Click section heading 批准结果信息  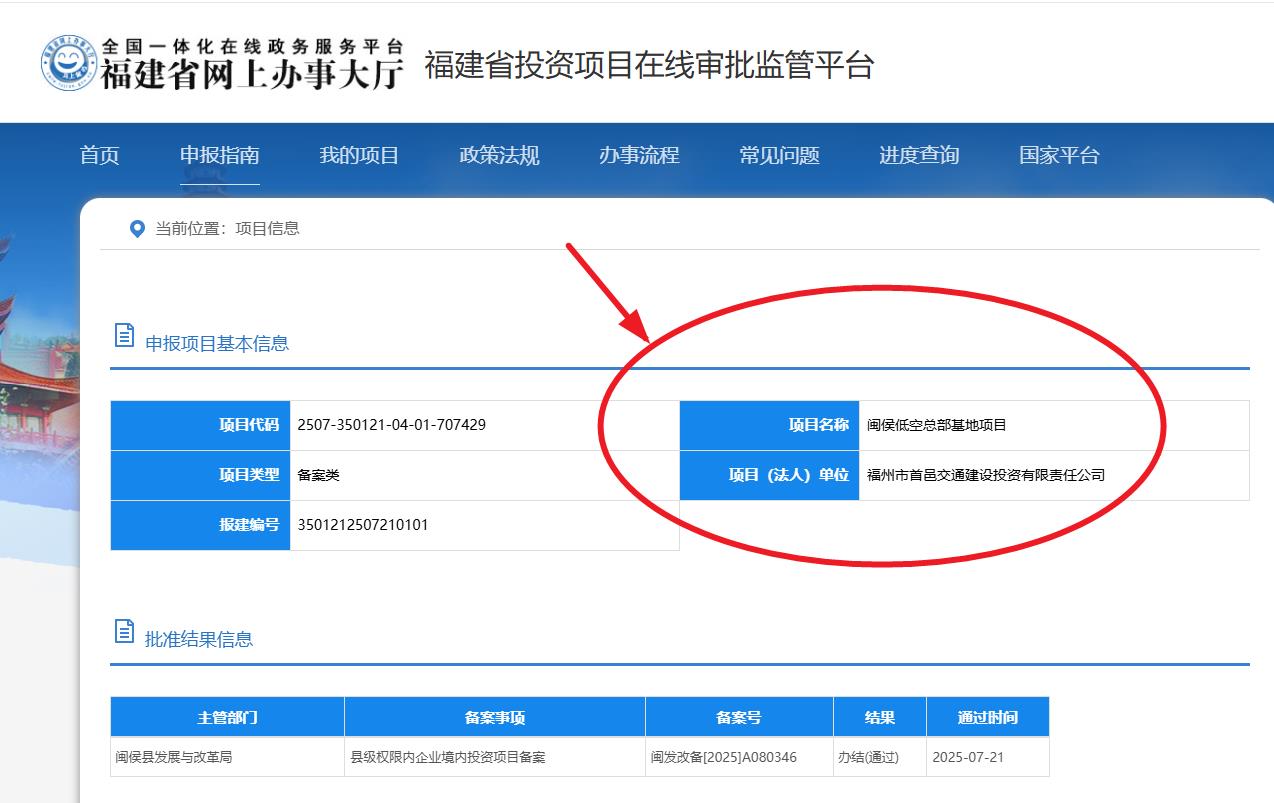(x=199, y=639)
